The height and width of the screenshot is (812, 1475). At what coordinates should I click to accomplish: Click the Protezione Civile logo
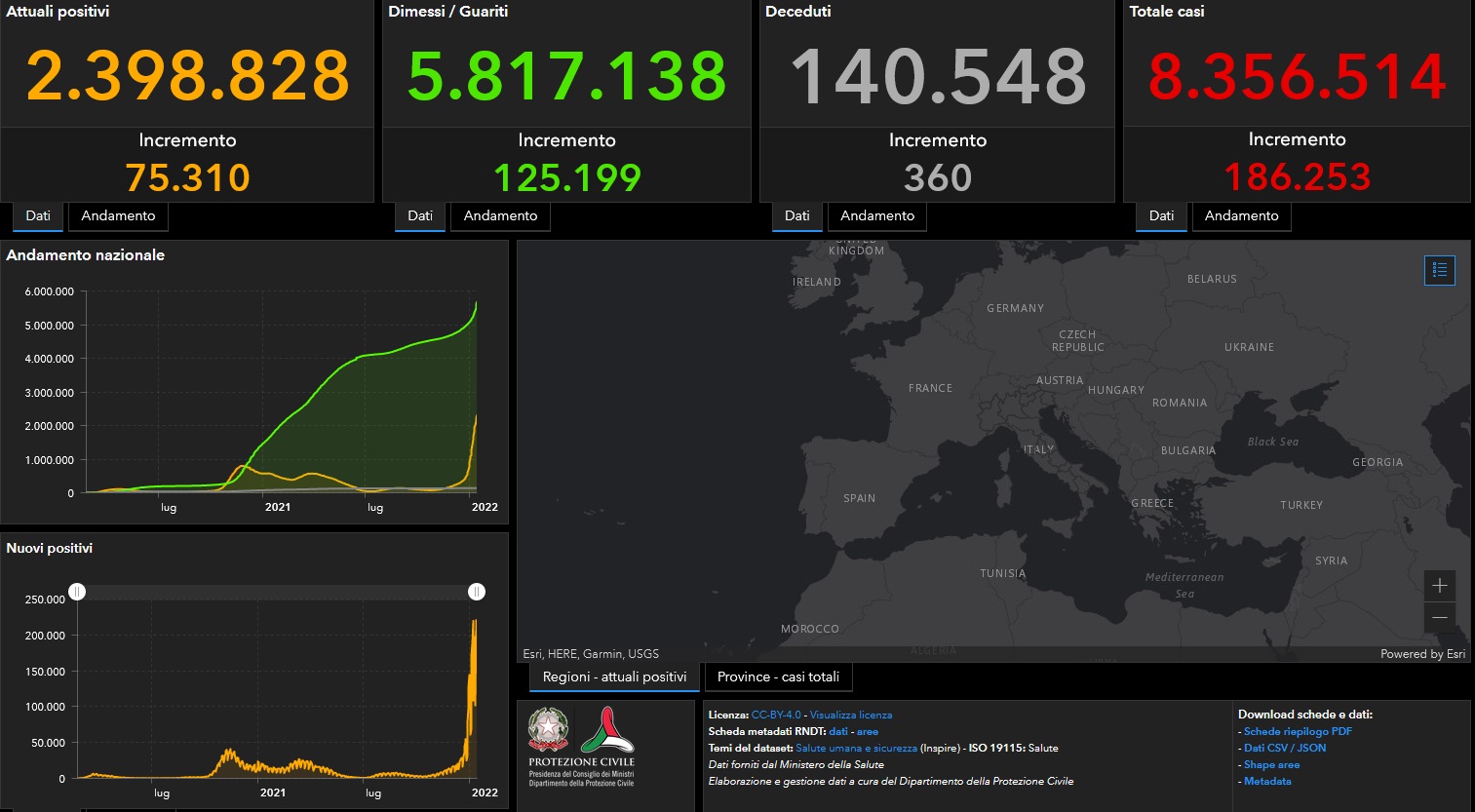[x=607, y=731]
